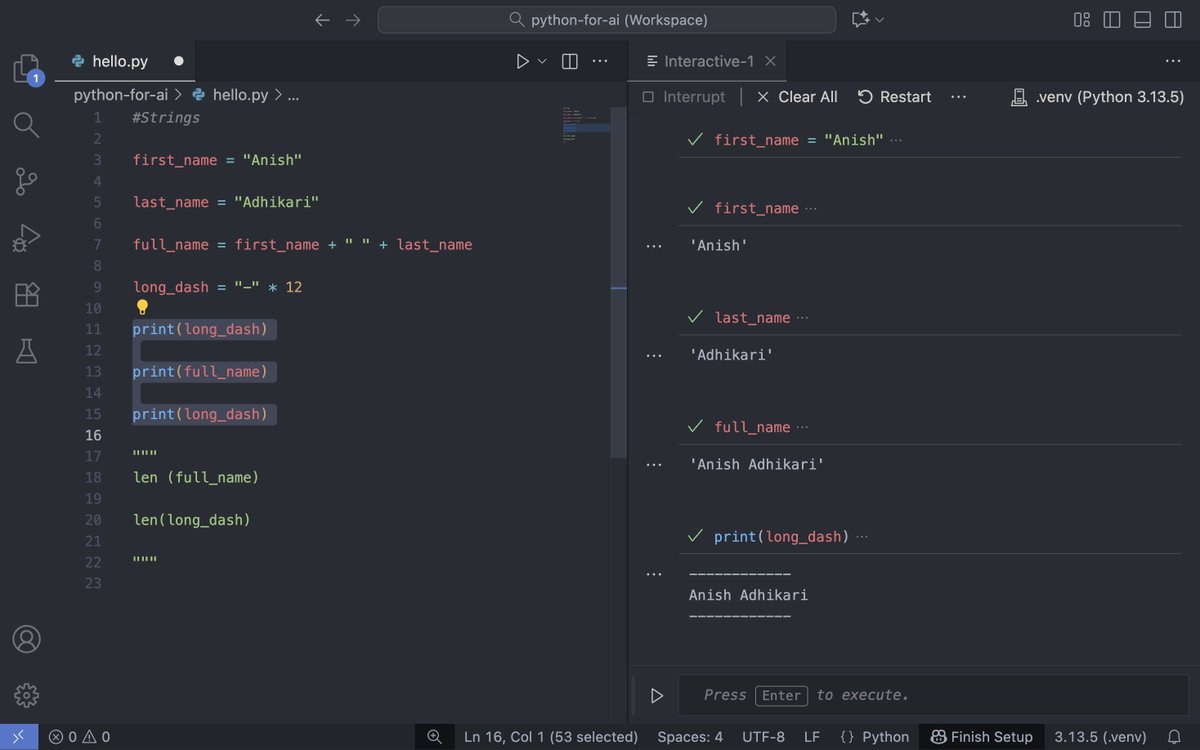Change end of line sequence LF

[x=812, y=737]
